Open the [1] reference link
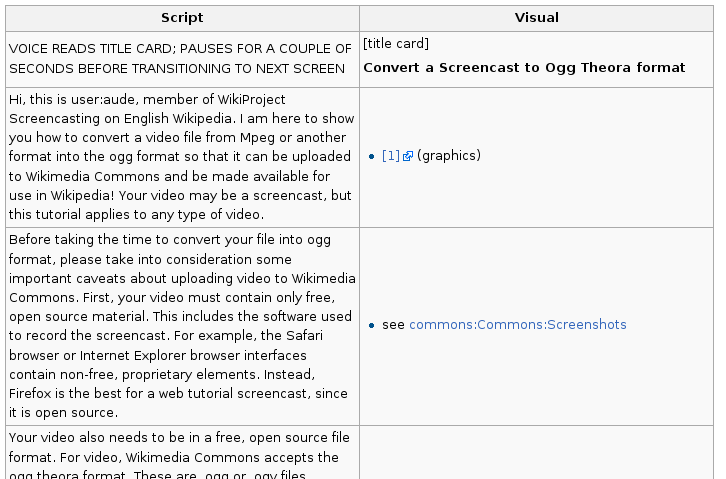 (x=391, y=156)
